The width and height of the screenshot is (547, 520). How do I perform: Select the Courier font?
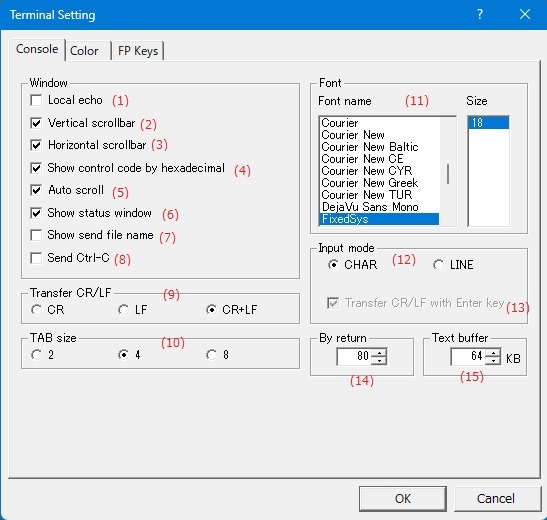(379, 123)
